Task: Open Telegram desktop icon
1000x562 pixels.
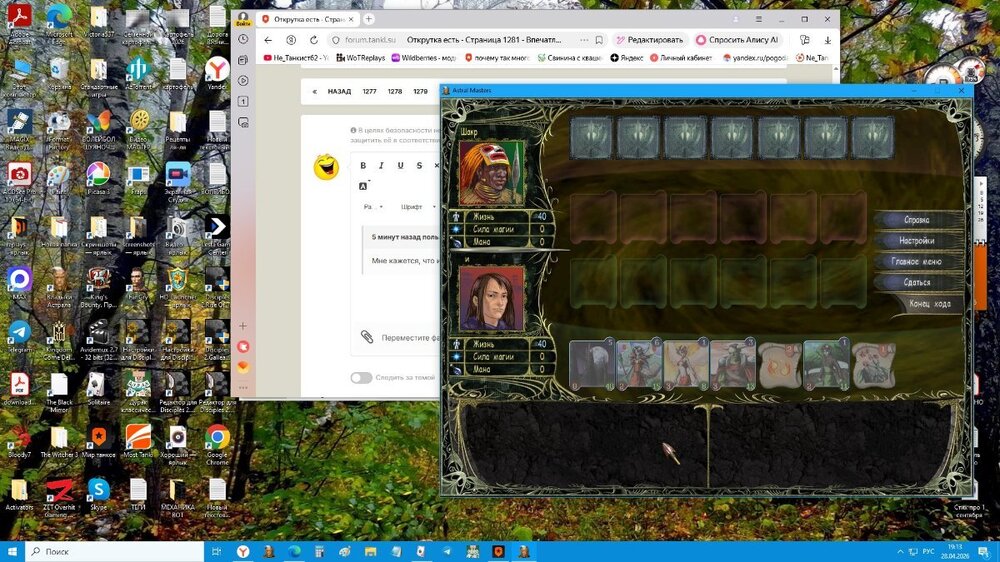Action: tap(19, 336)
